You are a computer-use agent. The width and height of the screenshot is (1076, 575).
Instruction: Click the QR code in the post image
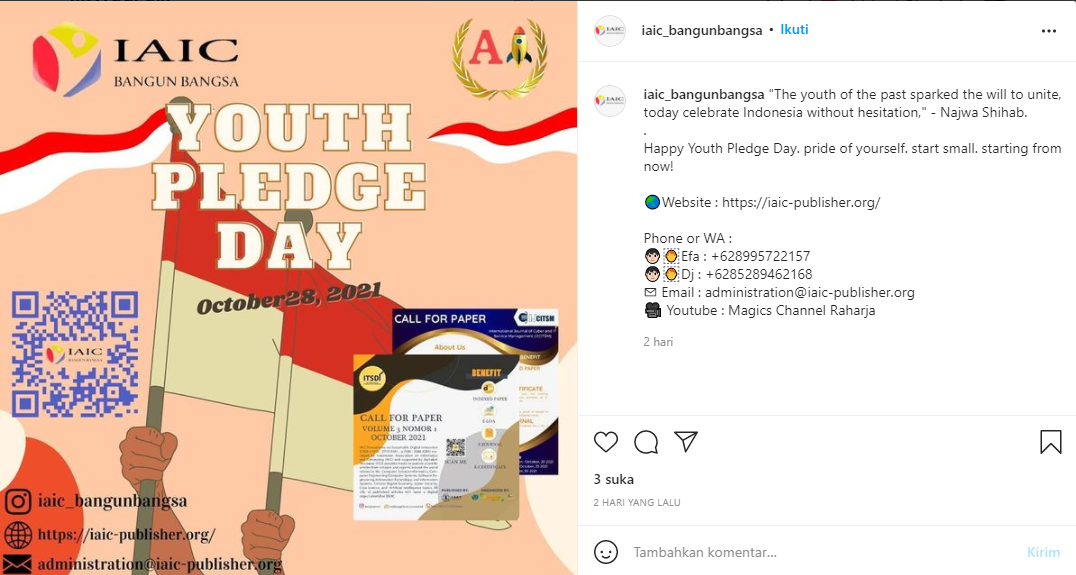pos(75,354)
